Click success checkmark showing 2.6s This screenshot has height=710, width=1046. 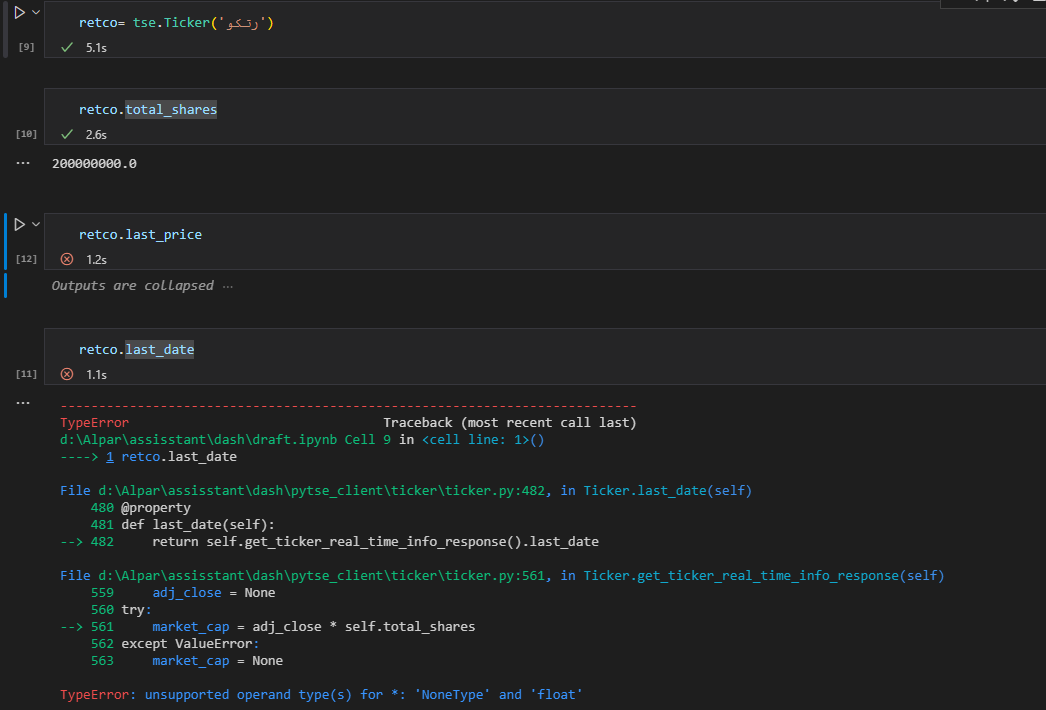(67, 134)
